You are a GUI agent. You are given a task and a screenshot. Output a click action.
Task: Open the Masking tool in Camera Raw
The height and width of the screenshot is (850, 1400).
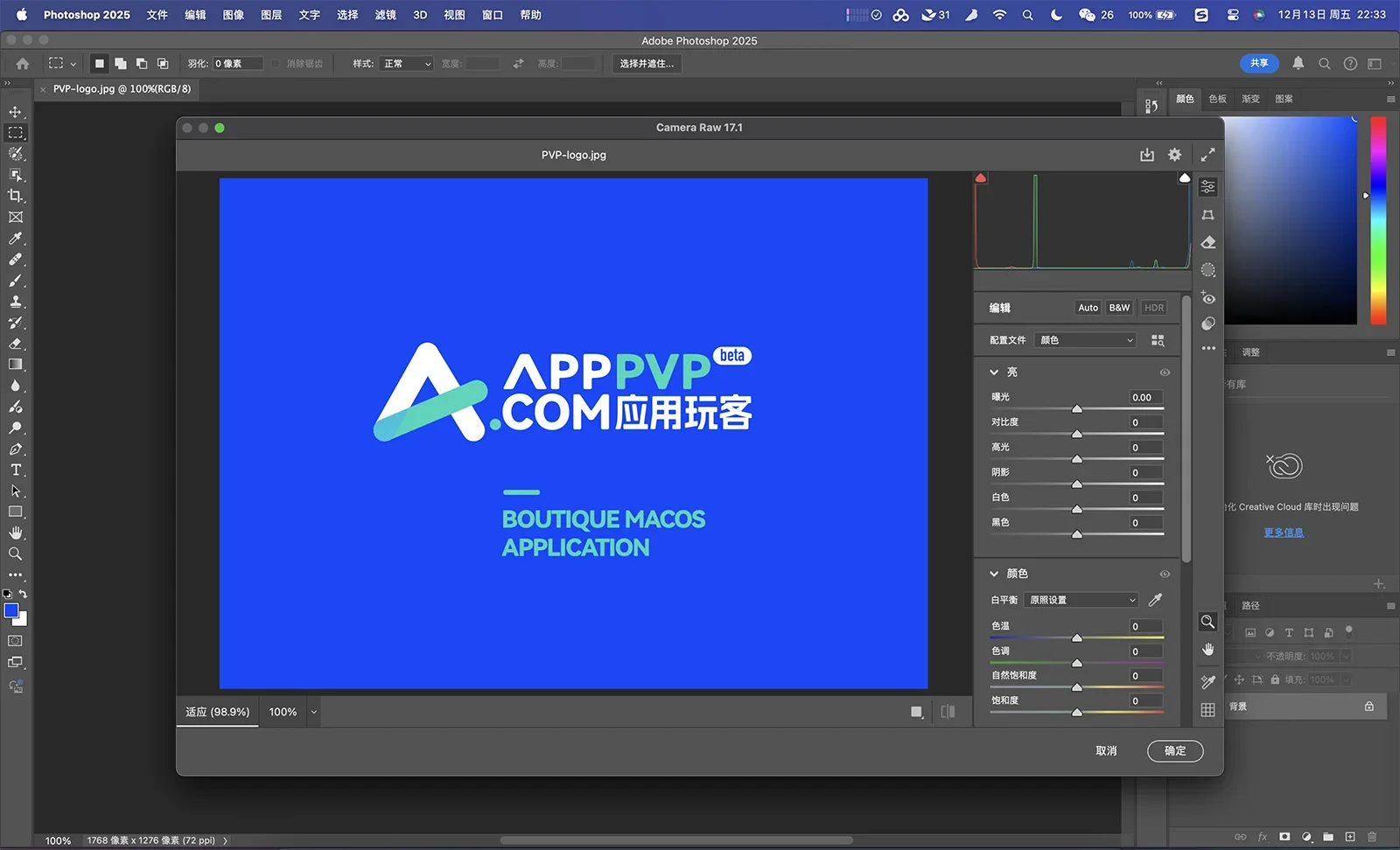(1208, 270)
